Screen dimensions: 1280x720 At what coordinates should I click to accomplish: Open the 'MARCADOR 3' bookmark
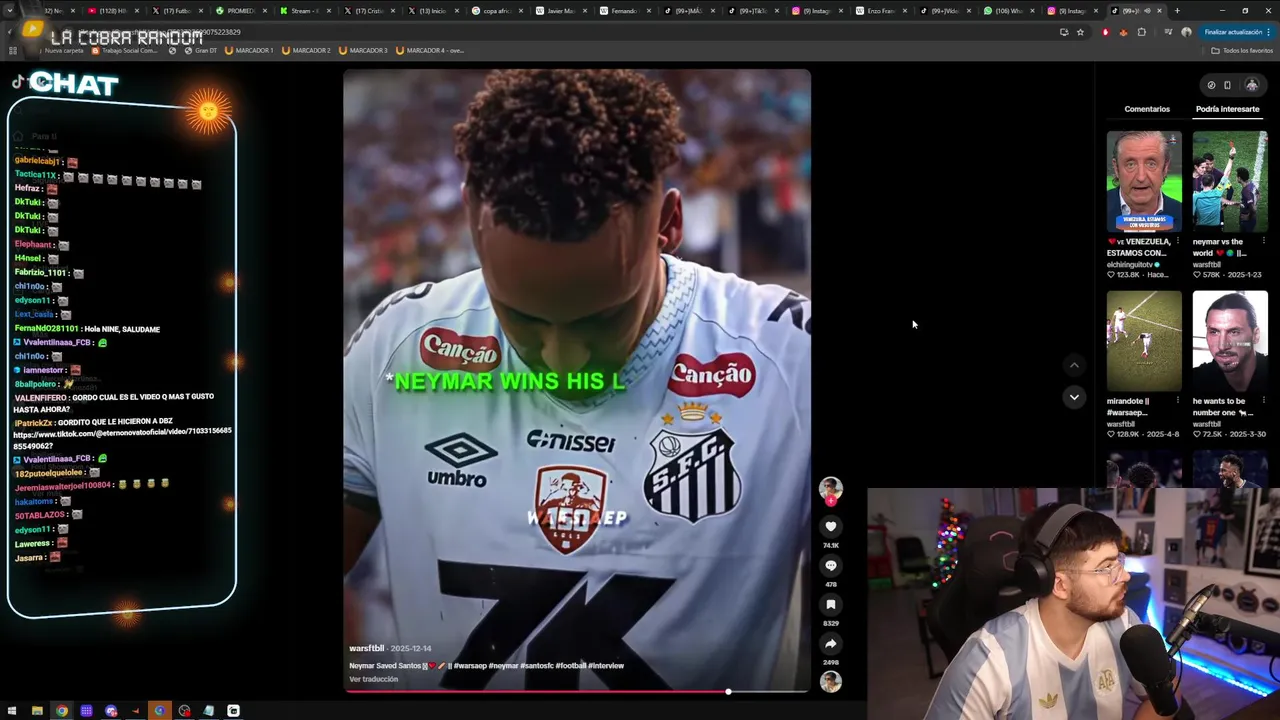click(x=363, y=50)
